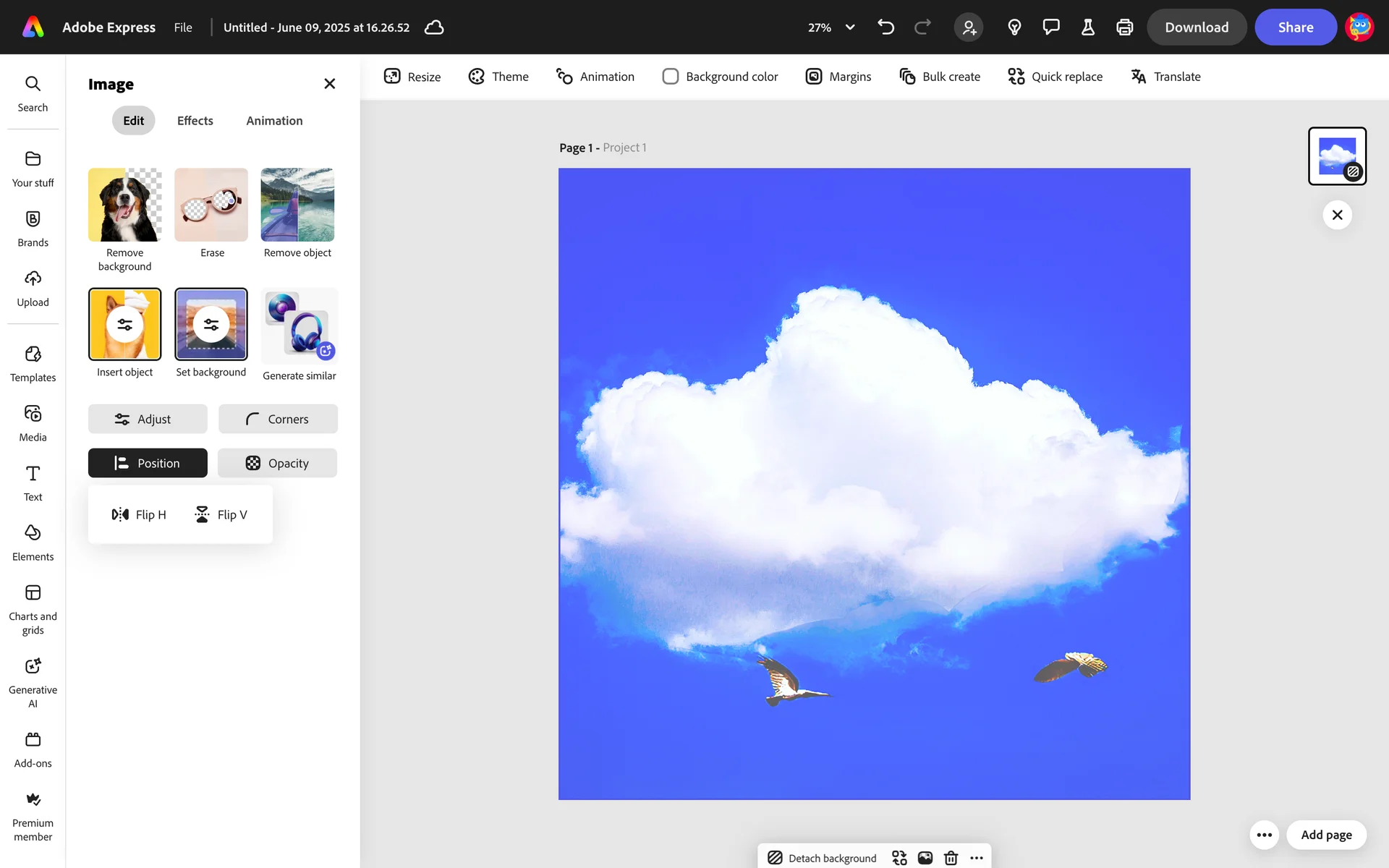Image resolution: width=1389 pixels, height=868 pixels.
Task: Open the File menu
Action: point(183,27)
